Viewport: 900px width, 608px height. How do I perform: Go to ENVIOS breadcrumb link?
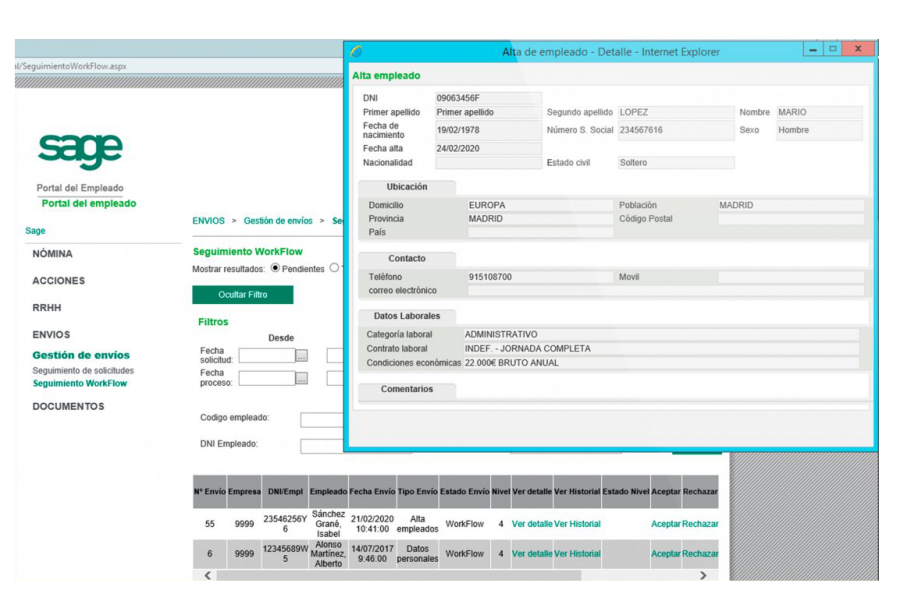click(x=208, y=221)
